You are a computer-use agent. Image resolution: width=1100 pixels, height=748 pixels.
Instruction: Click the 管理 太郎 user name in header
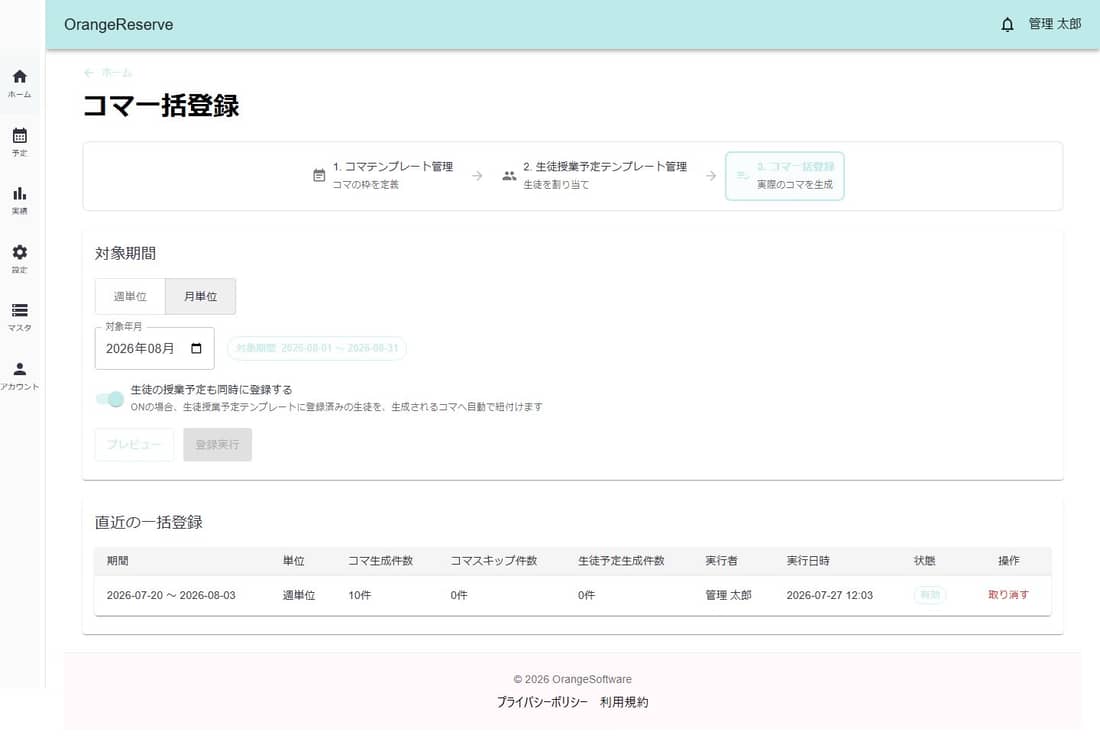click(1054, 24)
